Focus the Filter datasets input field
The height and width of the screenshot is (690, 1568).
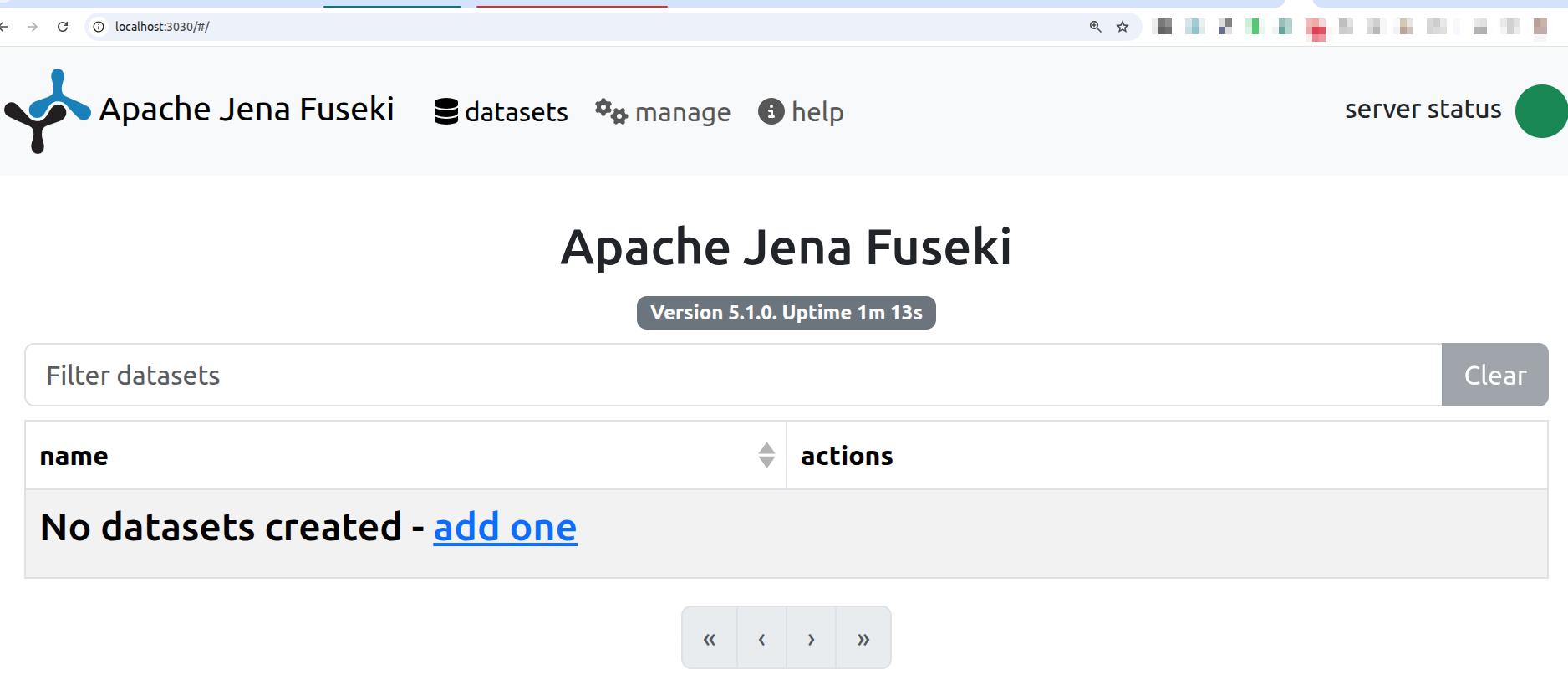[x=733, y=375]
